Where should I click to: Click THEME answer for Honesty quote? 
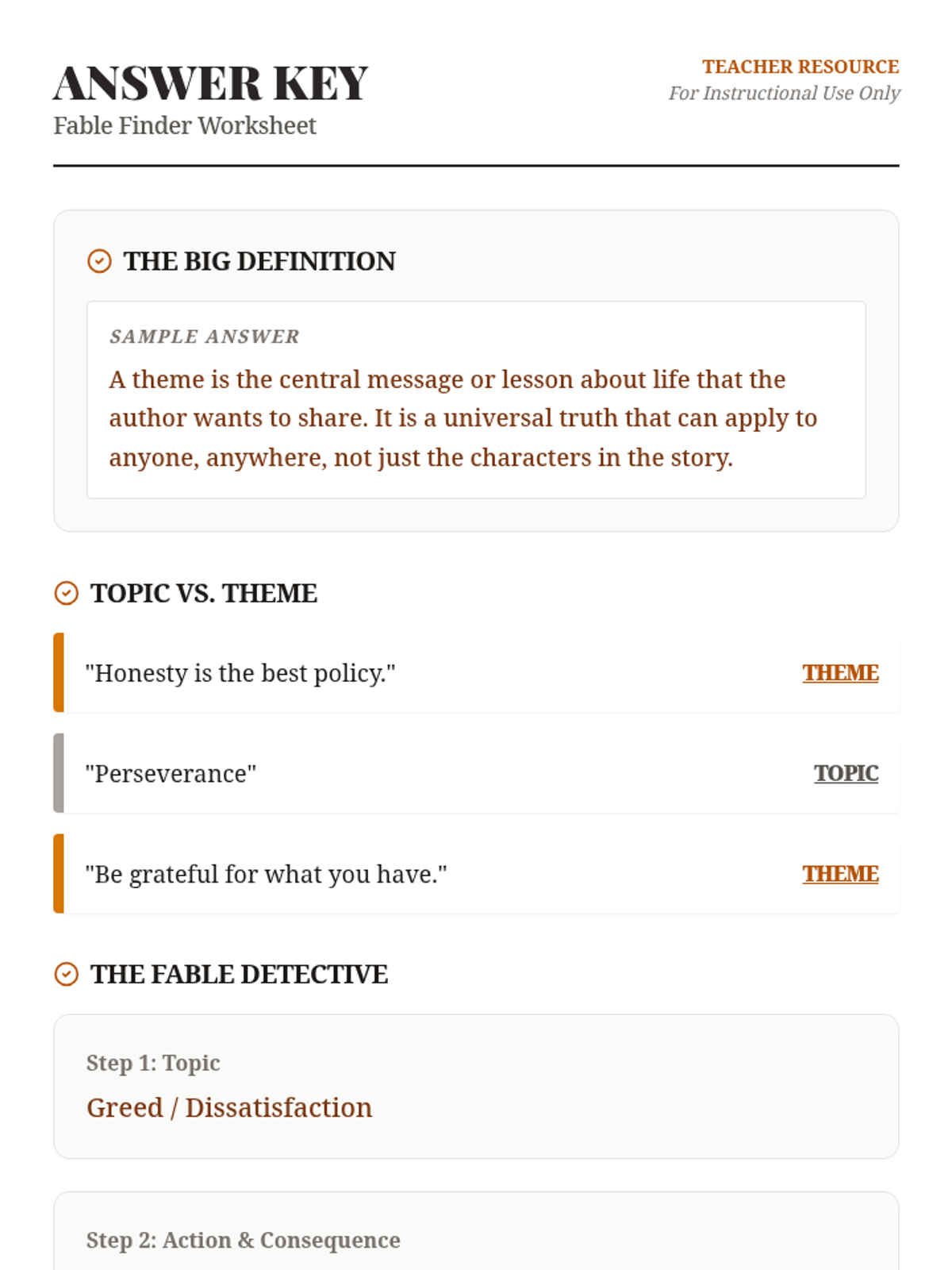[x=840, y=673]
